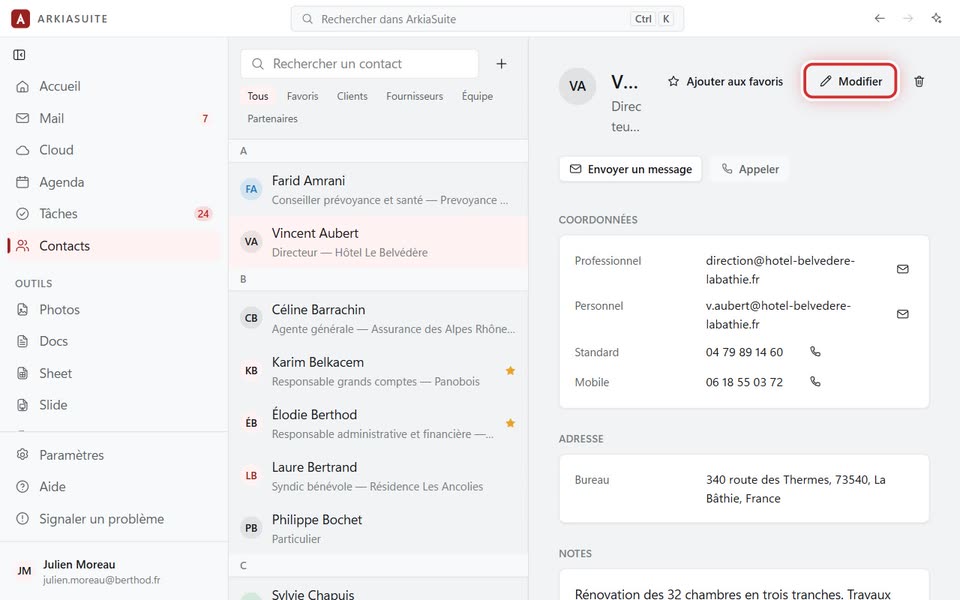Image resolution: width=960 pixels, height=600 pixels.
Task: Open Photos from the Outils section
Action: pyautogui.click(x=114, y=310)
